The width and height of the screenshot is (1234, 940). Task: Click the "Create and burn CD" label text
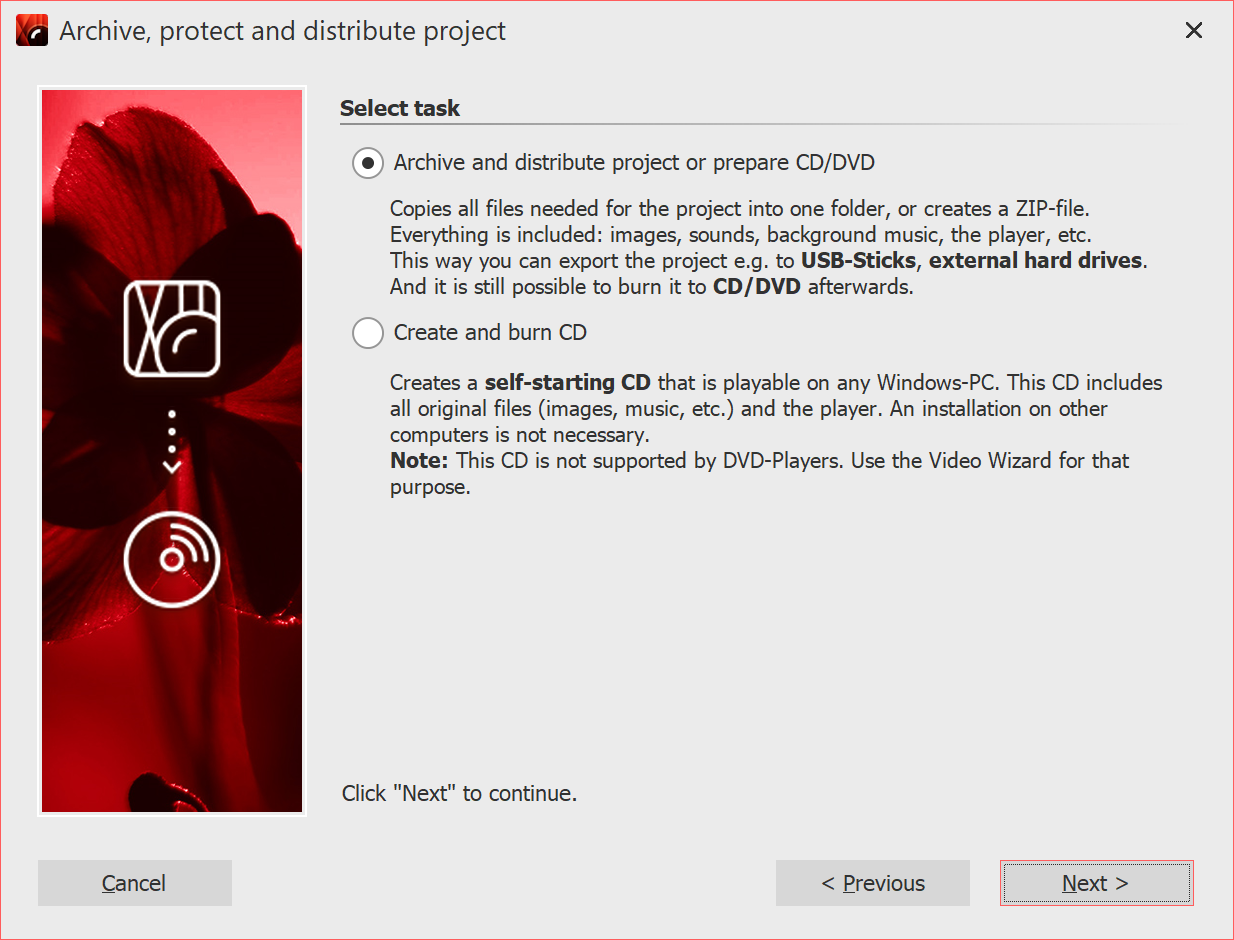click(490, 332)
